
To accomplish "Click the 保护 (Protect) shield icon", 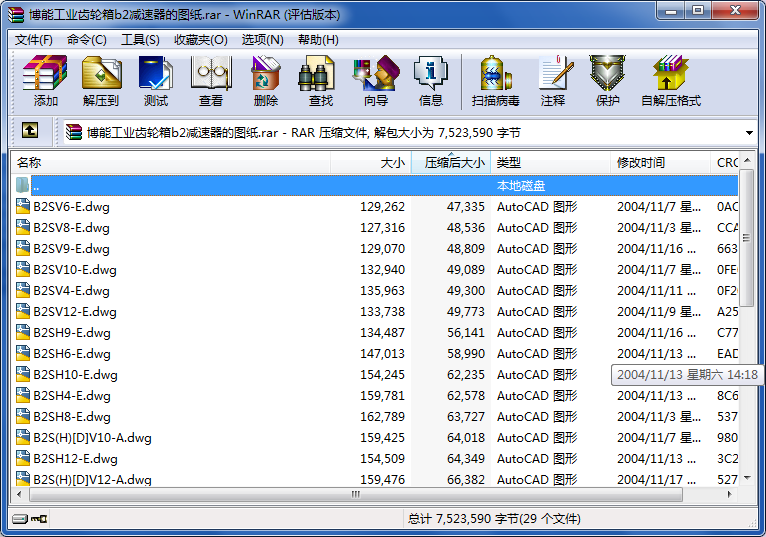I will [x=607, y=73].
